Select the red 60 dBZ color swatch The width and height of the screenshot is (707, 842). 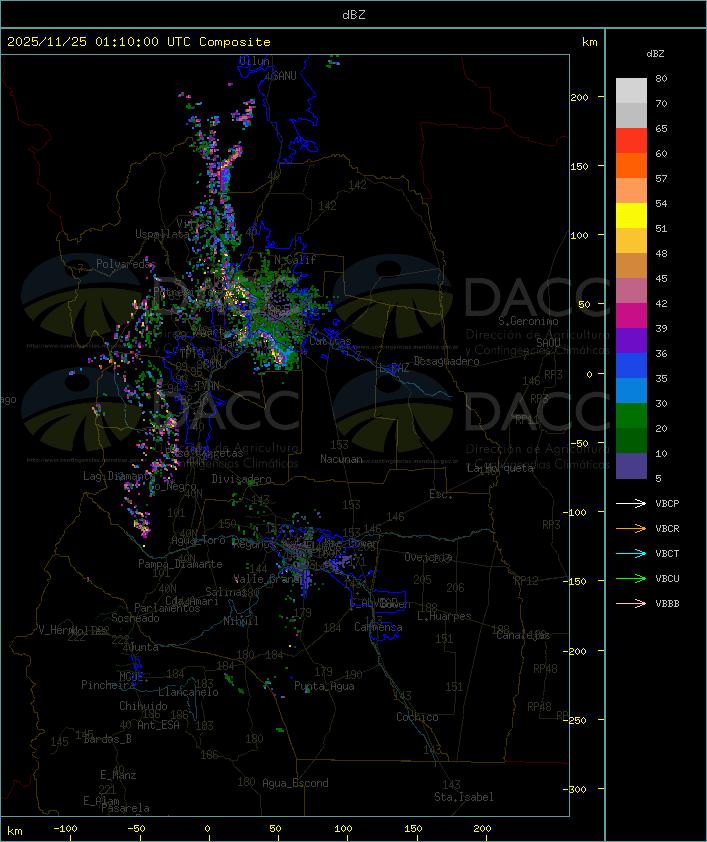(631, 141)
